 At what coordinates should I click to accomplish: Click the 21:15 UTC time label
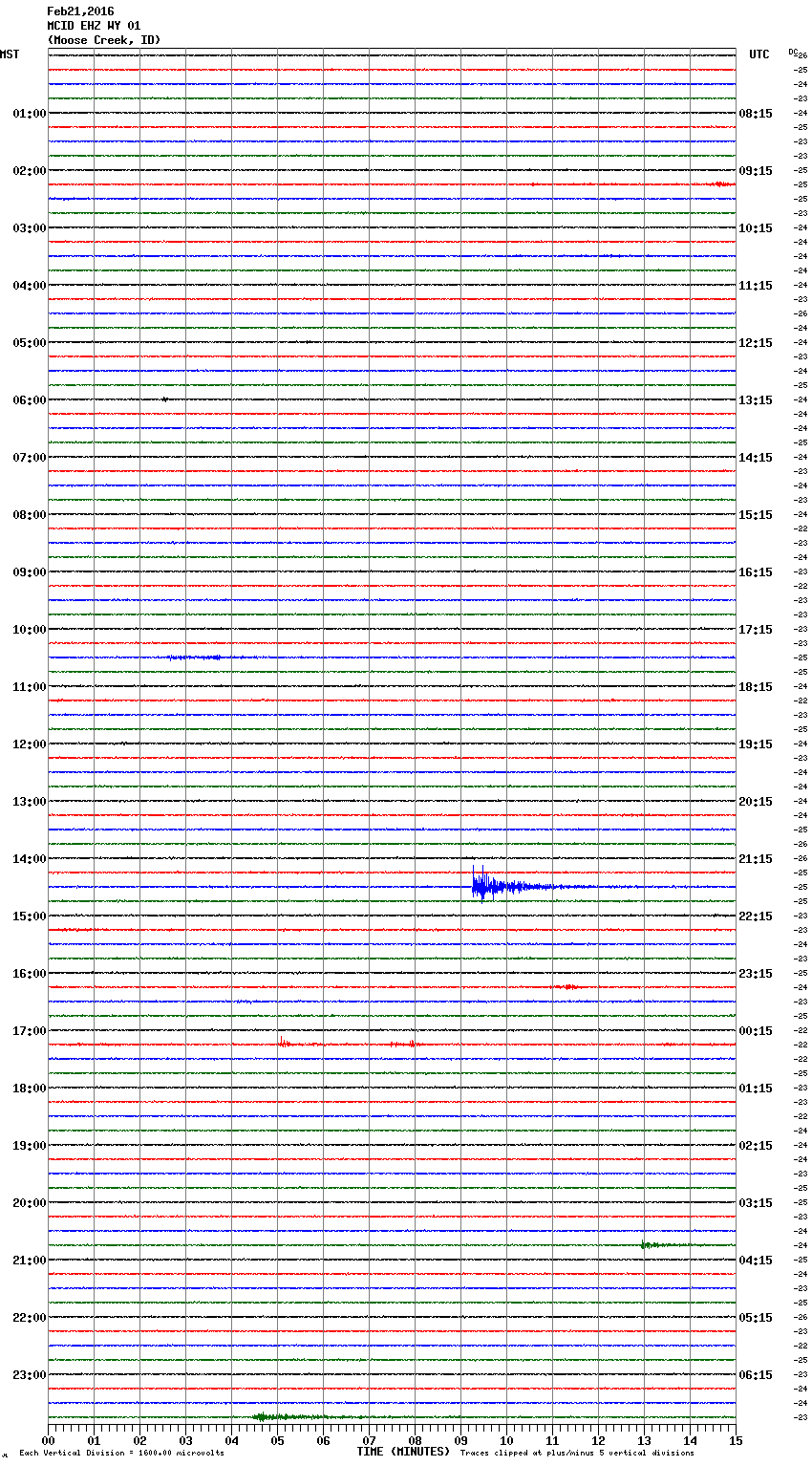[x=756, y=859]
